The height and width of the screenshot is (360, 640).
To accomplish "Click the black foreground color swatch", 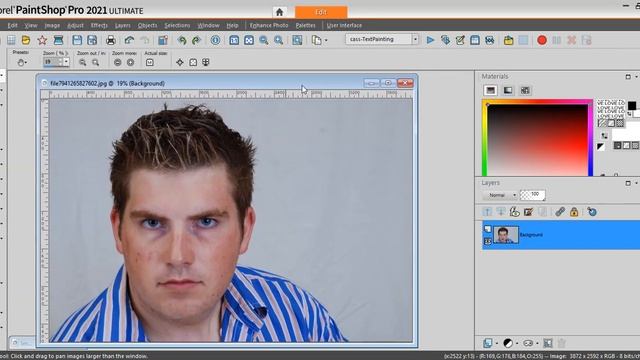I will (x=632, y=105).
